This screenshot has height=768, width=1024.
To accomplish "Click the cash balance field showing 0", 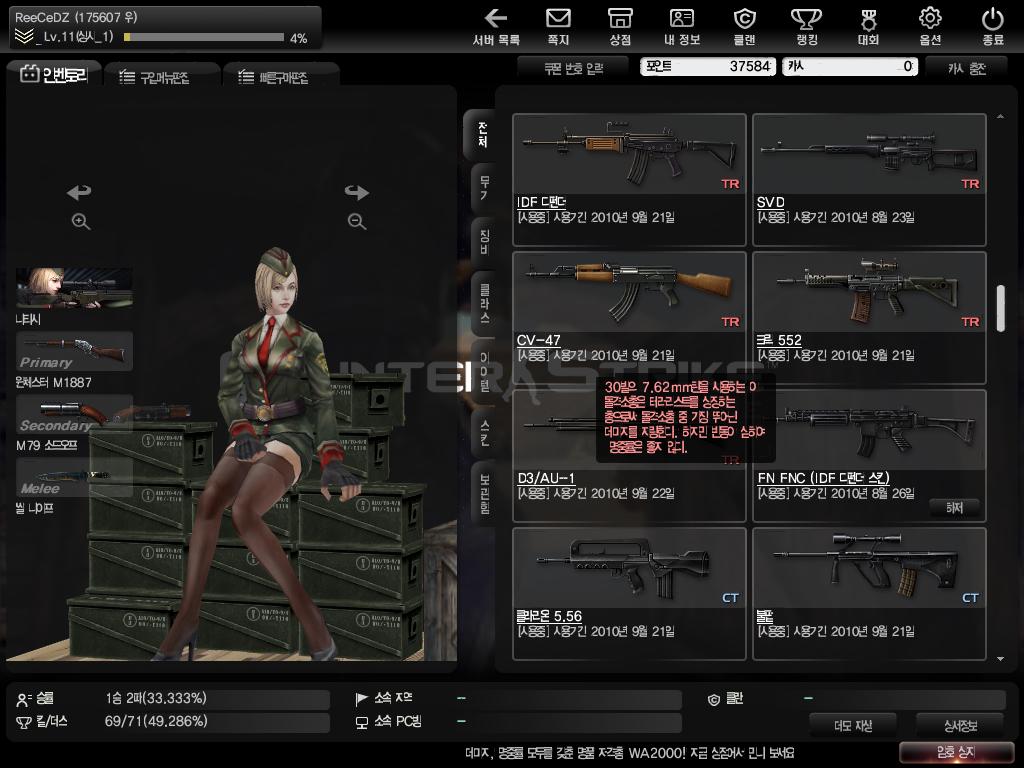I will 850,66.
